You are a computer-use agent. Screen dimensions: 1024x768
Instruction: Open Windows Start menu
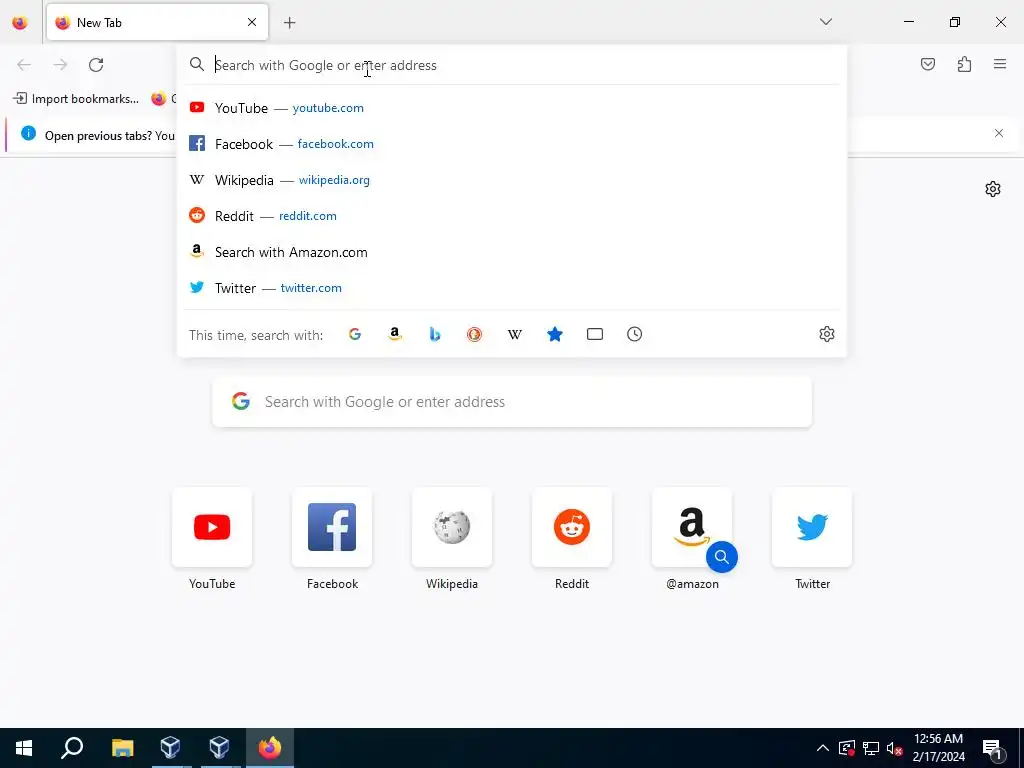click(x=24, y=748)
